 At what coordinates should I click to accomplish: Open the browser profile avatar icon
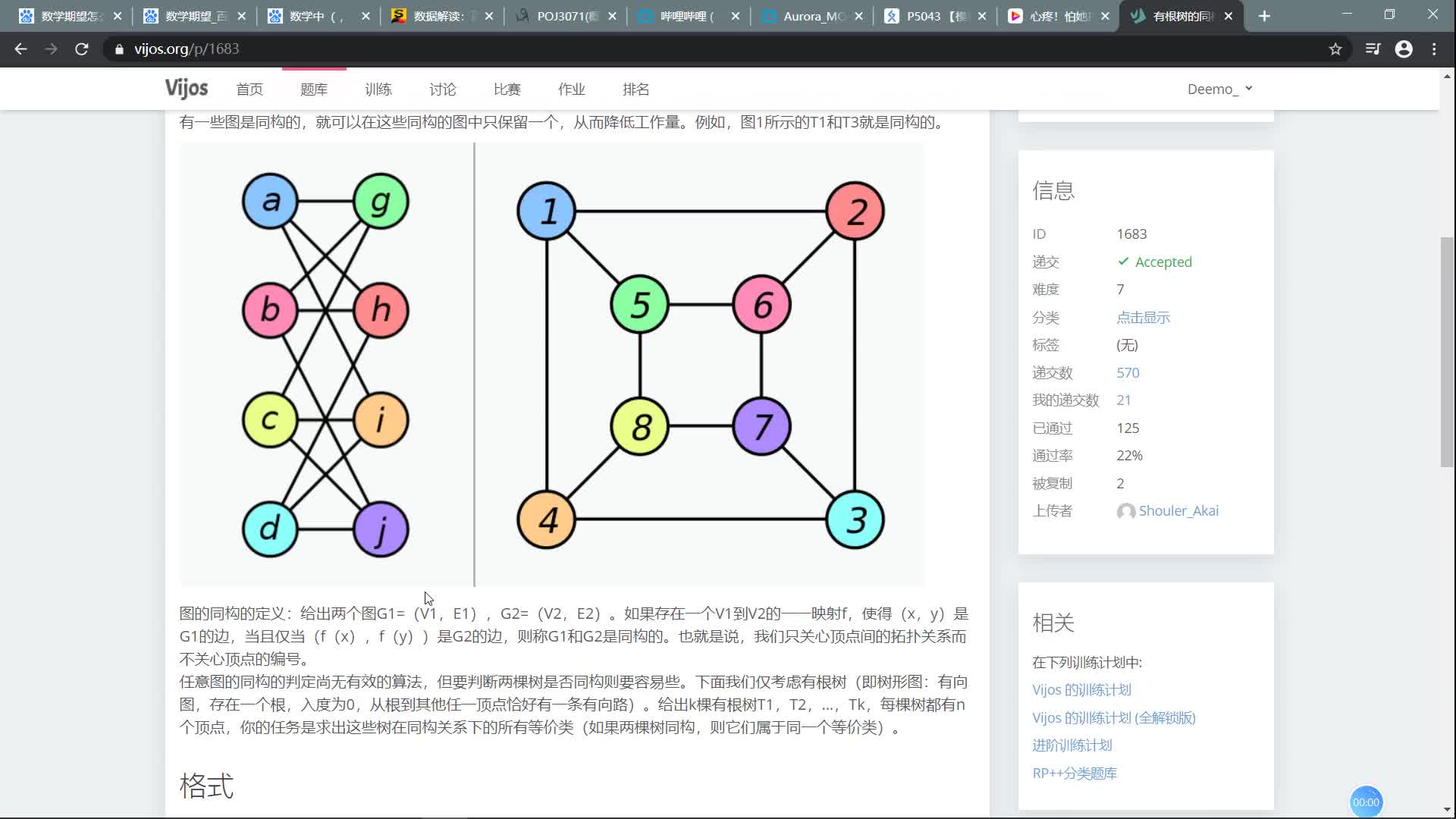1404,49
